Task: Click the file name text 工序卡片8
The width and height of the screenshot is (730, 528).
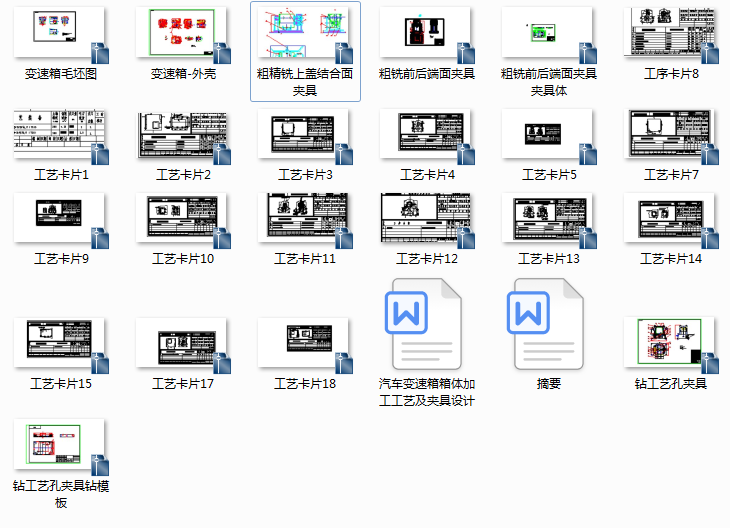Action: tap(671, 74)
